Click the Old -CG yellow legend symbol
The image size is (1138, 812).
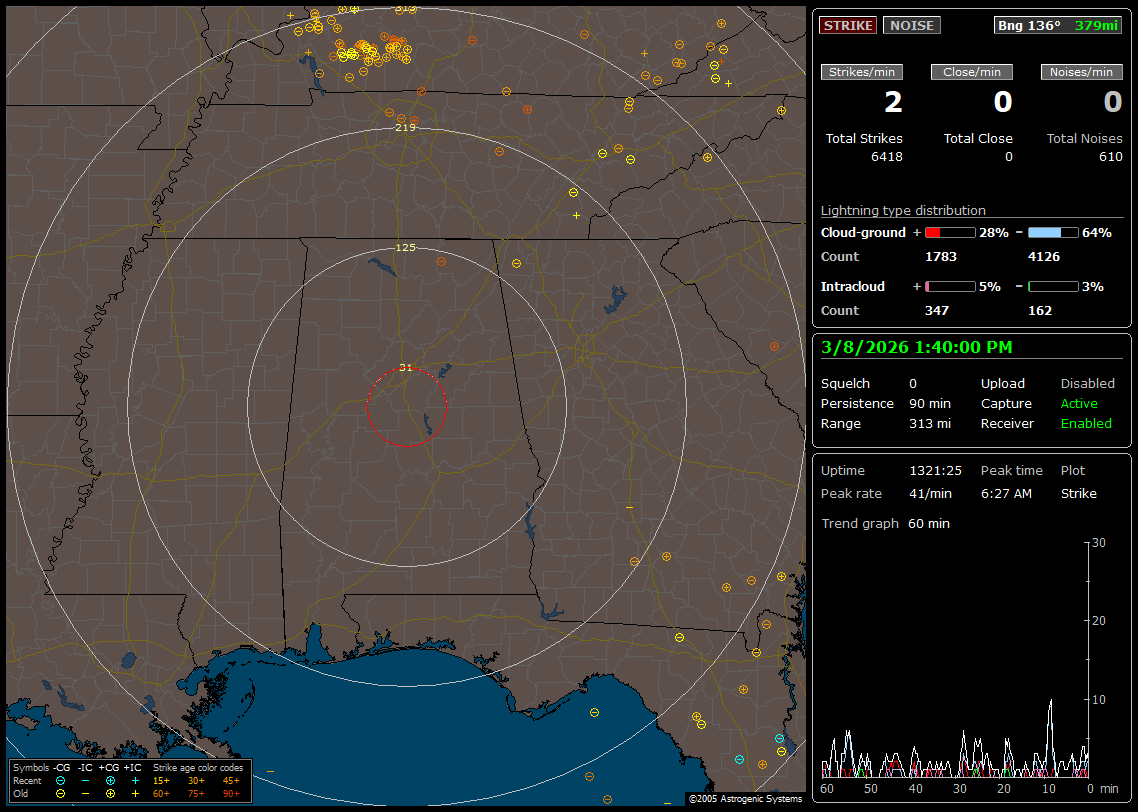[60, 793]
